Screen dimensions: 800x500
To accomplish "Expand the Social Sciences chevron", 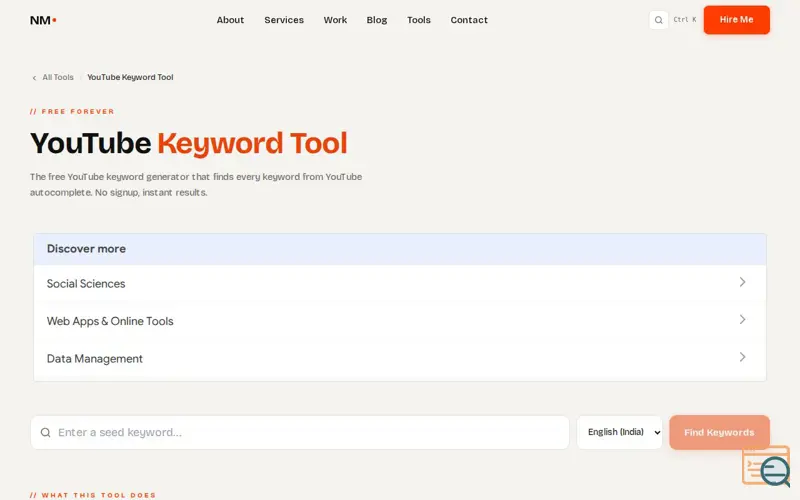I will (x=742, y=282).
